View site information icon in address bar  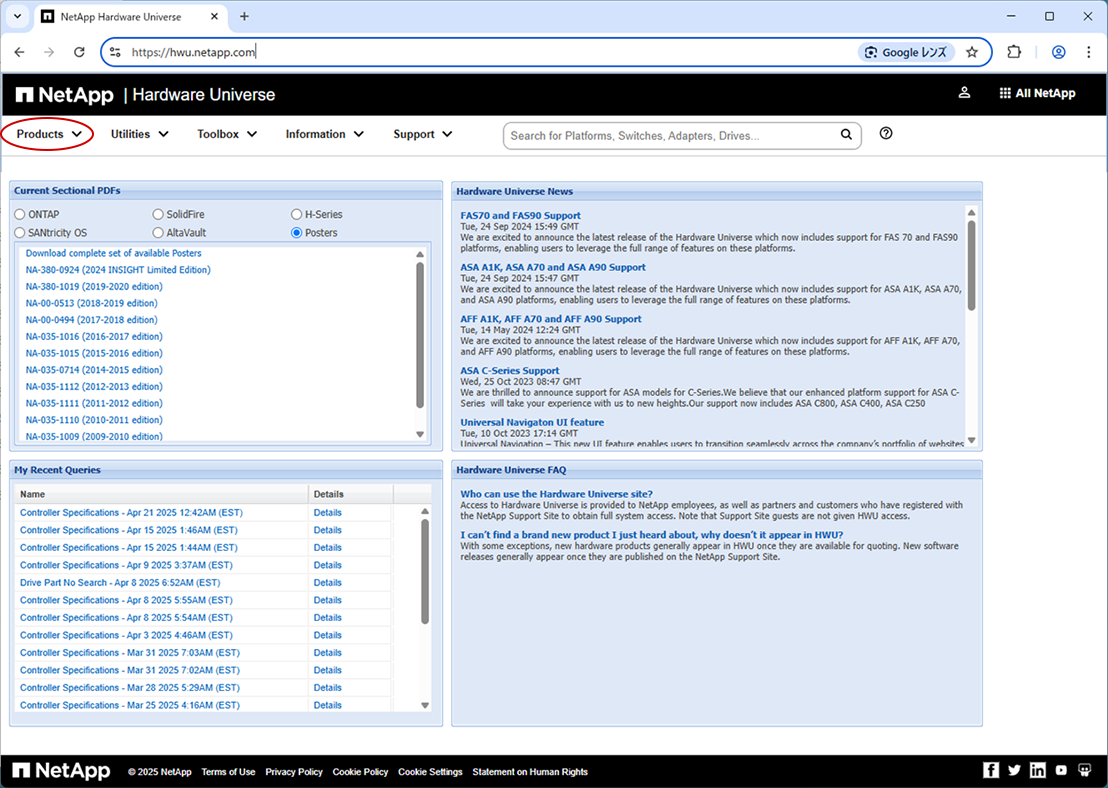(x=115, y=52)
